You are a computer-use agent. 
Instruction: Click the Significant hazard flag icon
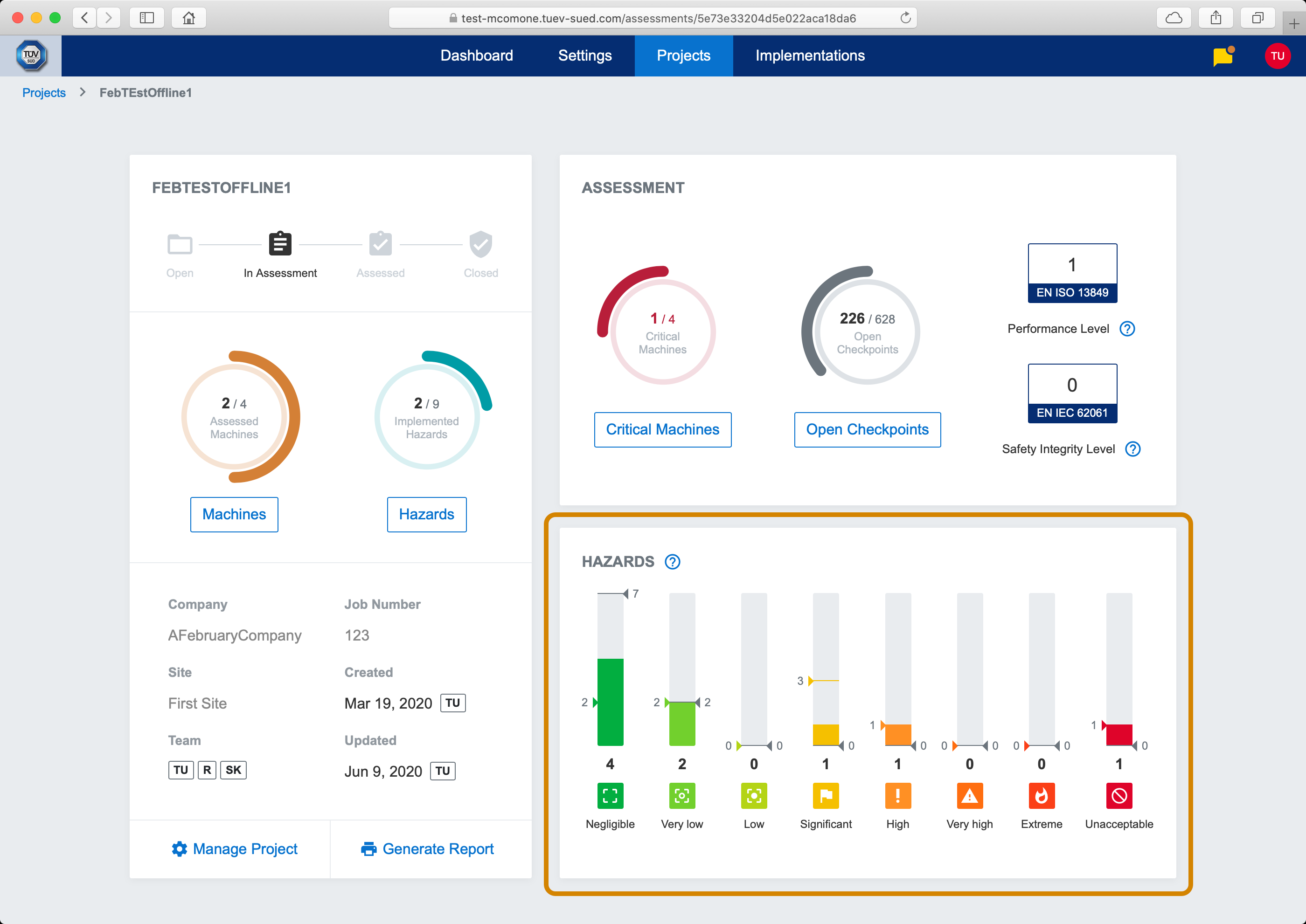826,795
